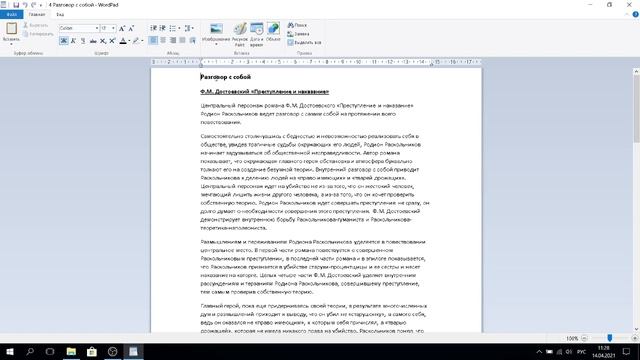Image resolution: width=640 pixels, height=360 pixels.
Task: Toggle center text alignment
Action: click(x=163, y=40)
